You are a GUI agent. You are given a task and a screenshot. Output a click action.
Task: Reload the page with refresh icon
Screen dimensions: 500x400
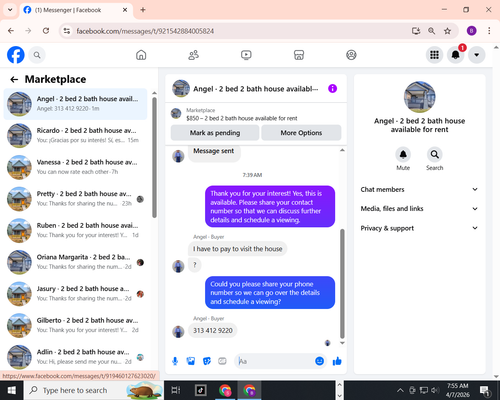[x=46, y=31]
